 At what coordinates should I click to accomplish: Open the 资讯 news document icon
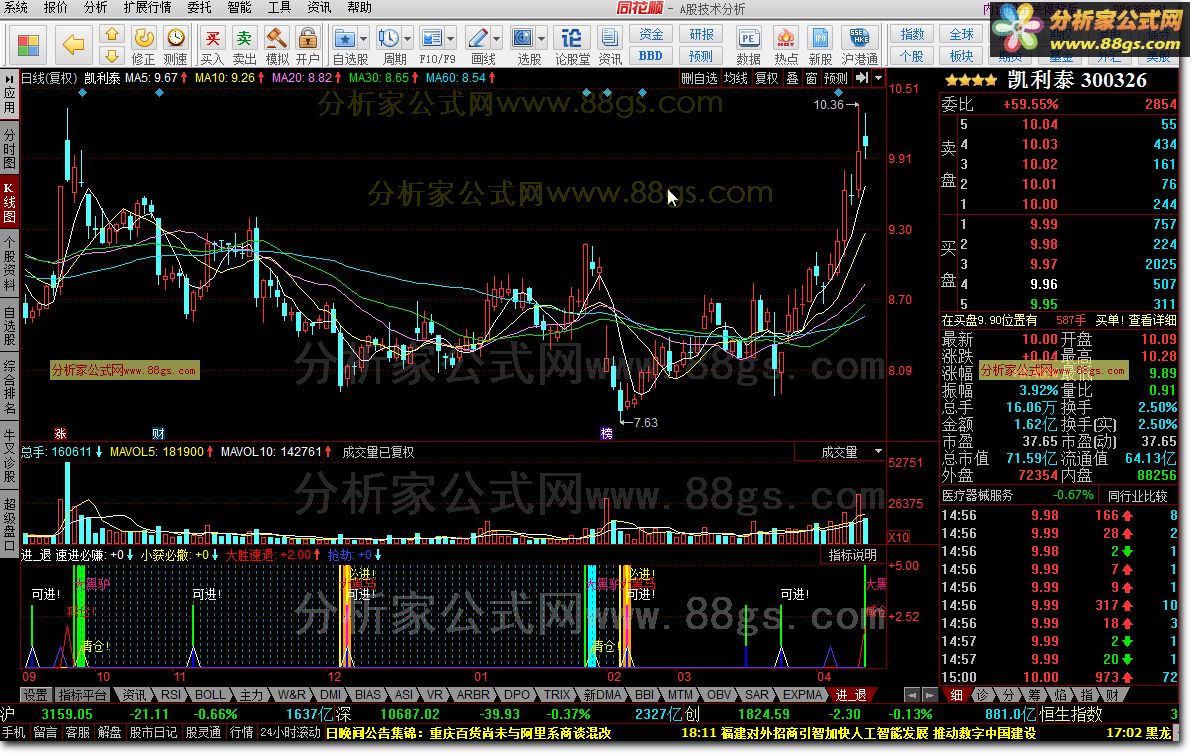(610, 37)
